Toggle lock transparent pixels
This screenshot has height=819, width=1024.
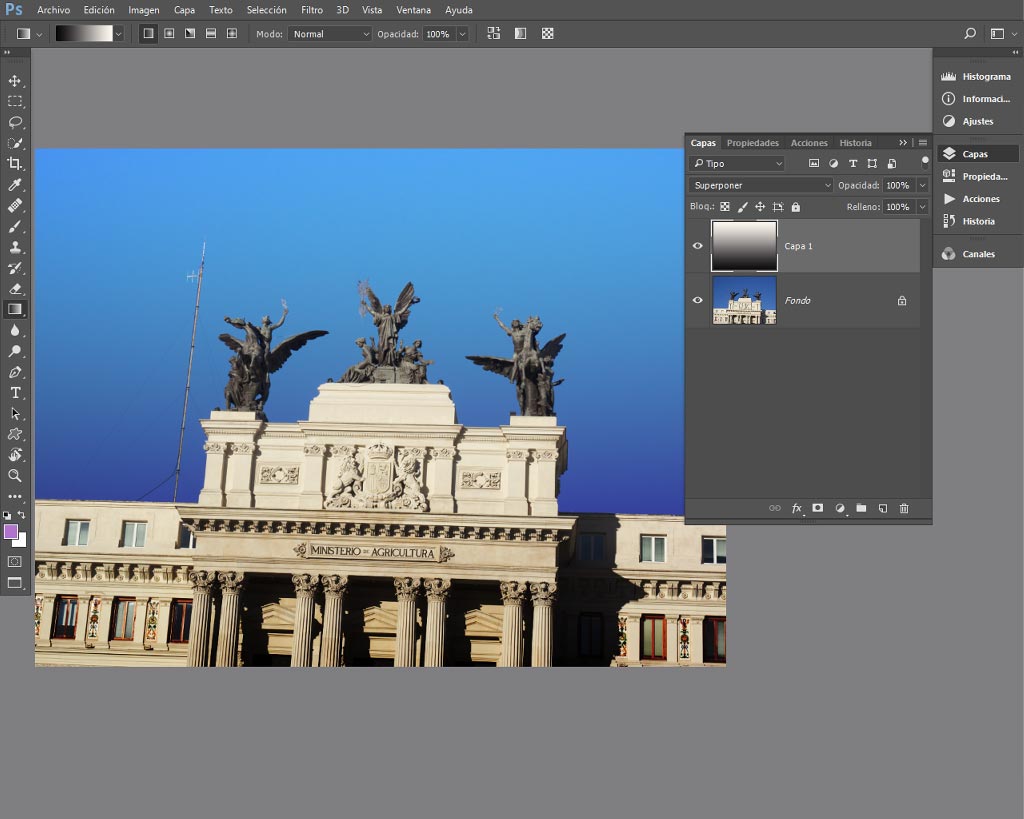tap(725, 207)
